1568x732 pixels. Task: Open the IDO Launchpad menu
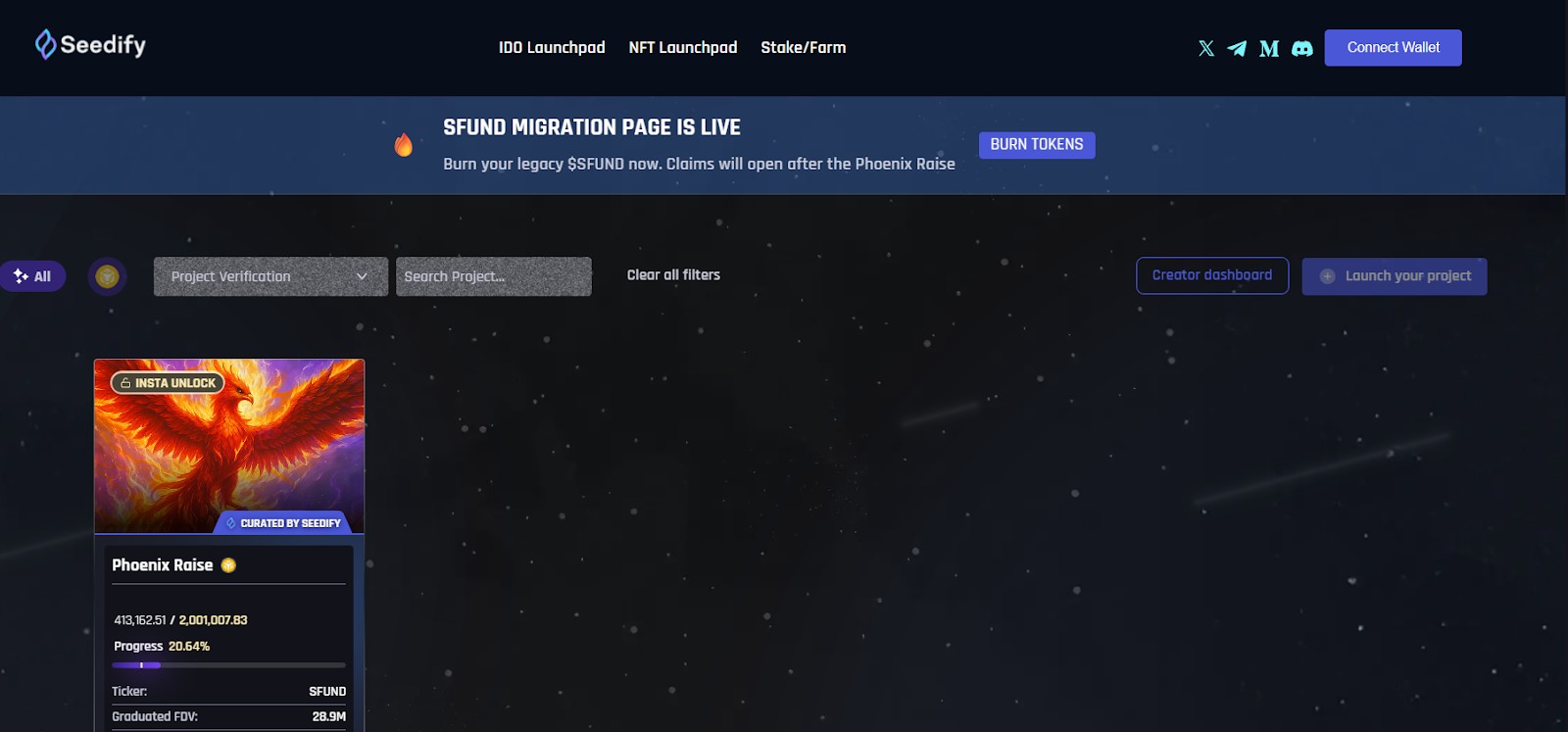click(x=552, y=47)
